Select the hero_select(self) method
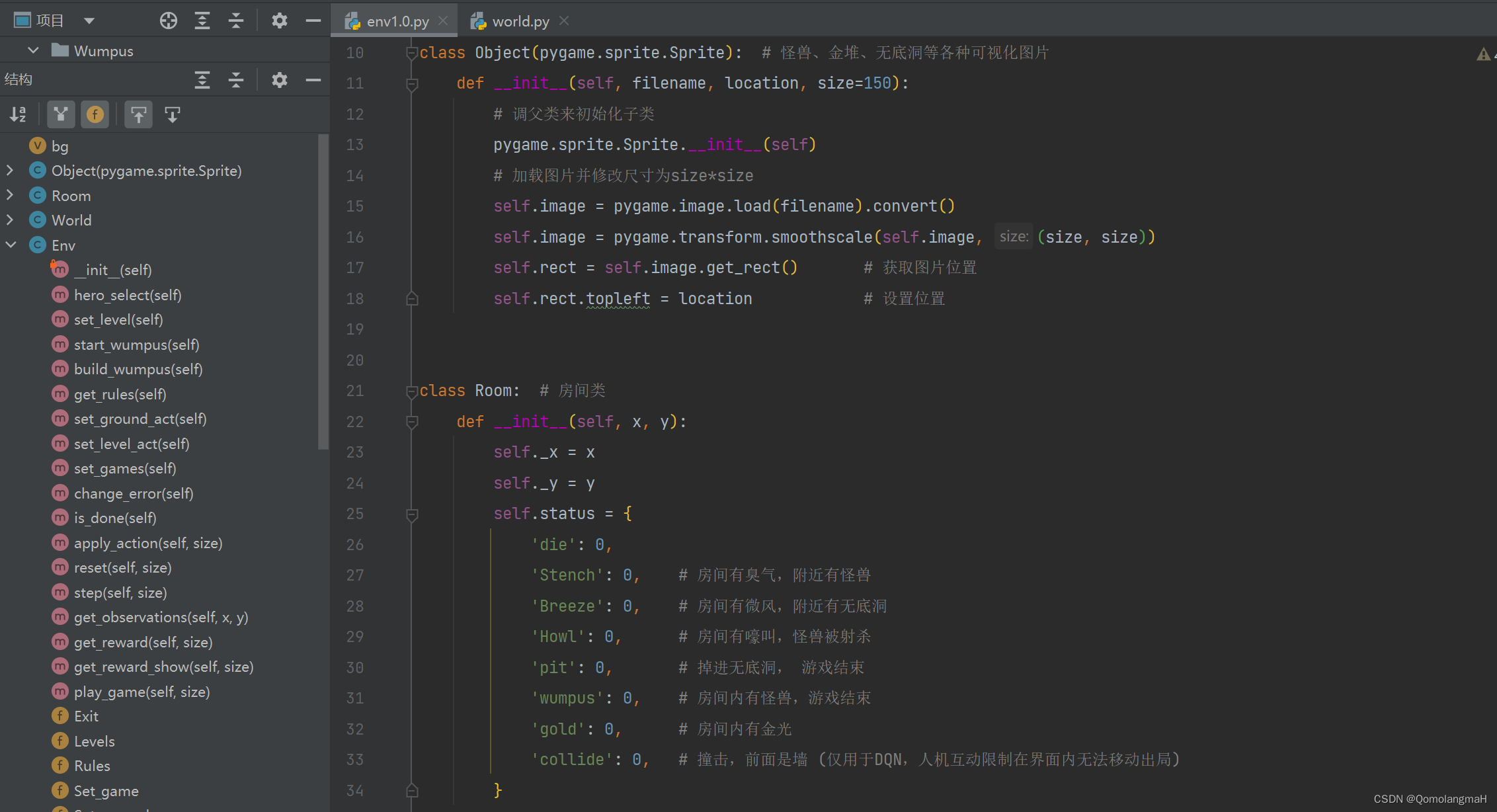This screenshot has width=1497, height=812. pos(128,295)
